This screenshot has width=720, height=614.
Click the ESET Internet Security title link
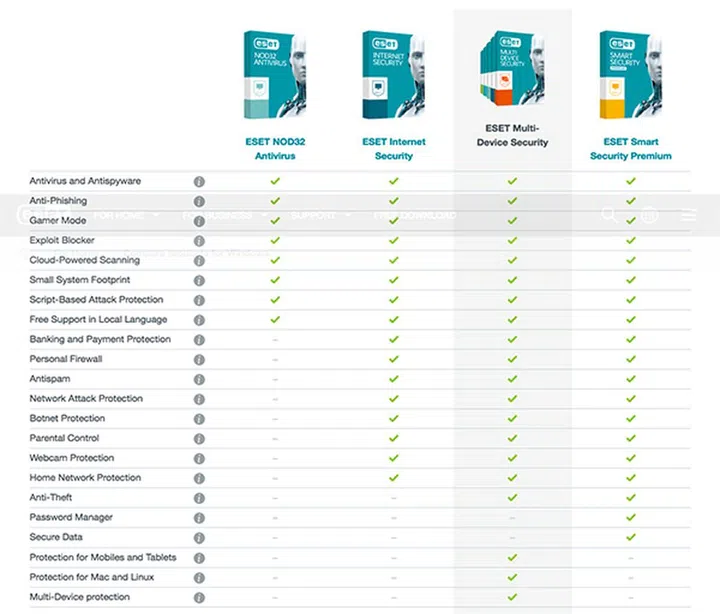coord(393,148)
